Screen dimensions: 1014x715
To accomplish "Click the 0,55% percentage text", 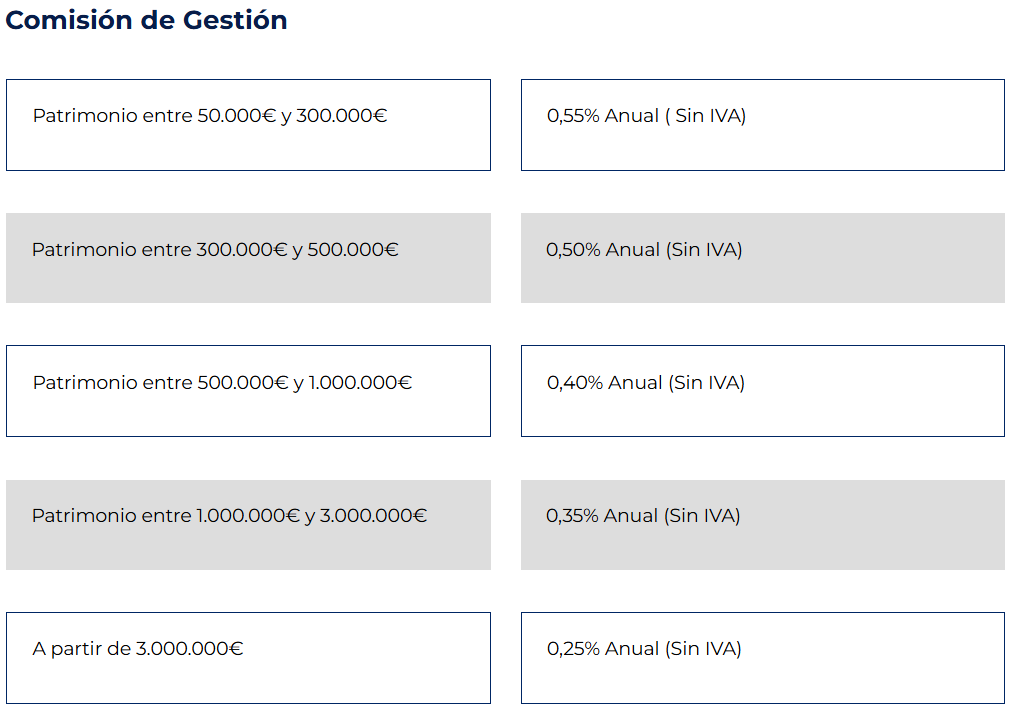I will [x=573, y=116].
